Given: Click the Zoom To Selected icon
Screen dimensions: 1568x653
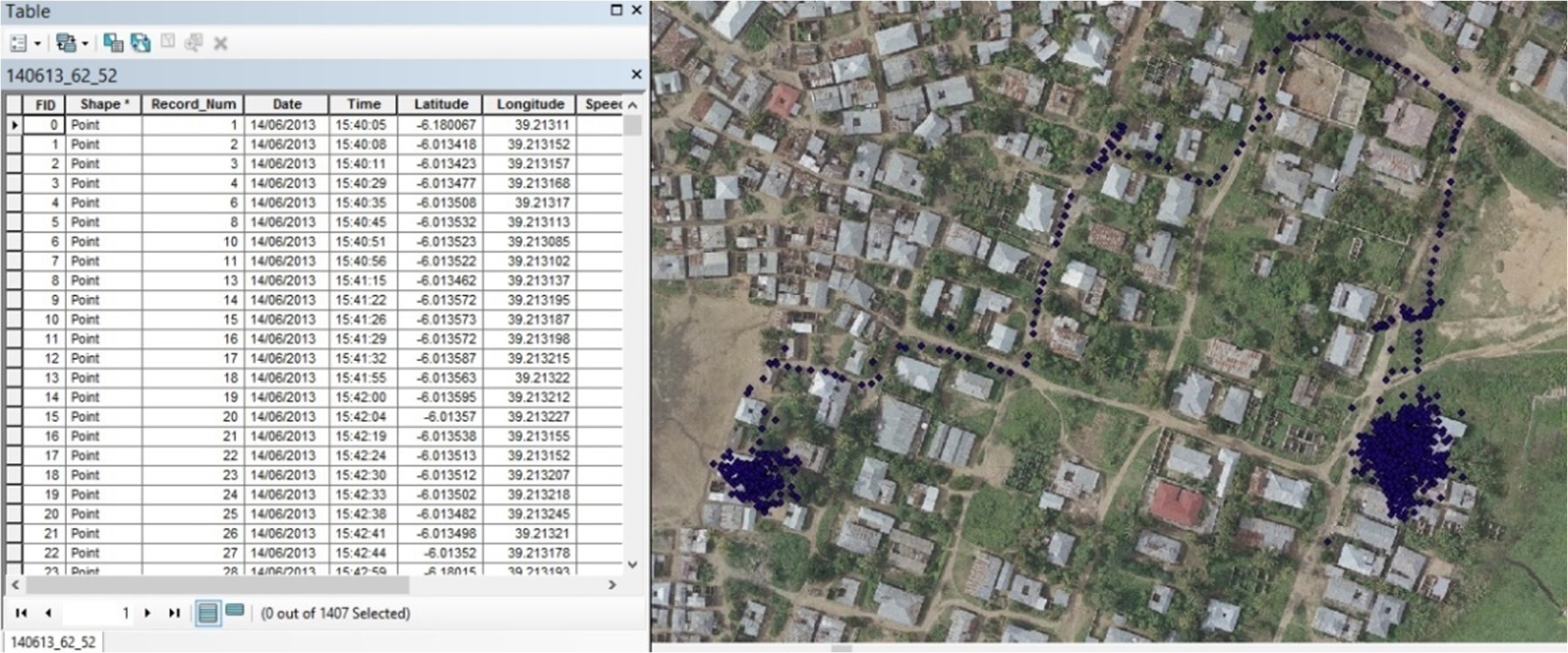Looking at the screenshot, I should point(194,42).
